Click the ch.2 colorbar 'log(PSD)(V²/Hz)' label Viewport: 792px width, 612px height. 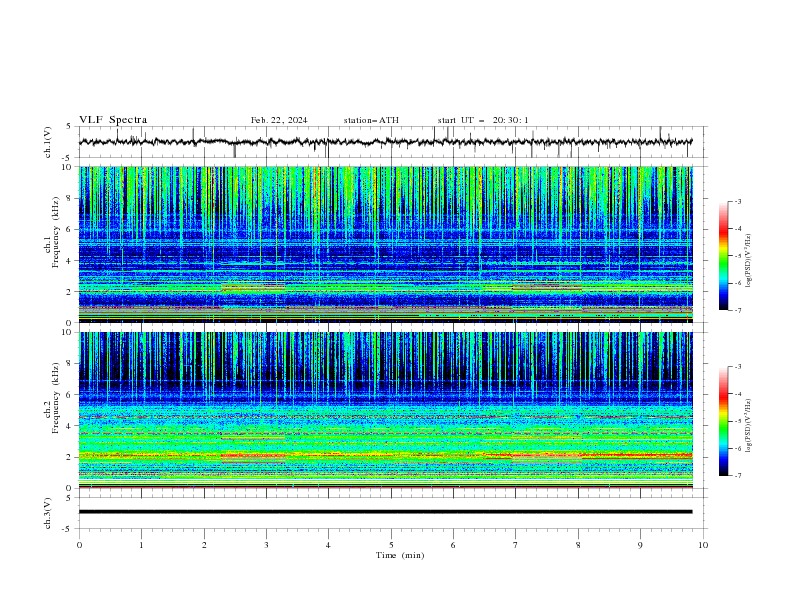pyautogui.click(x=749, y=426)
